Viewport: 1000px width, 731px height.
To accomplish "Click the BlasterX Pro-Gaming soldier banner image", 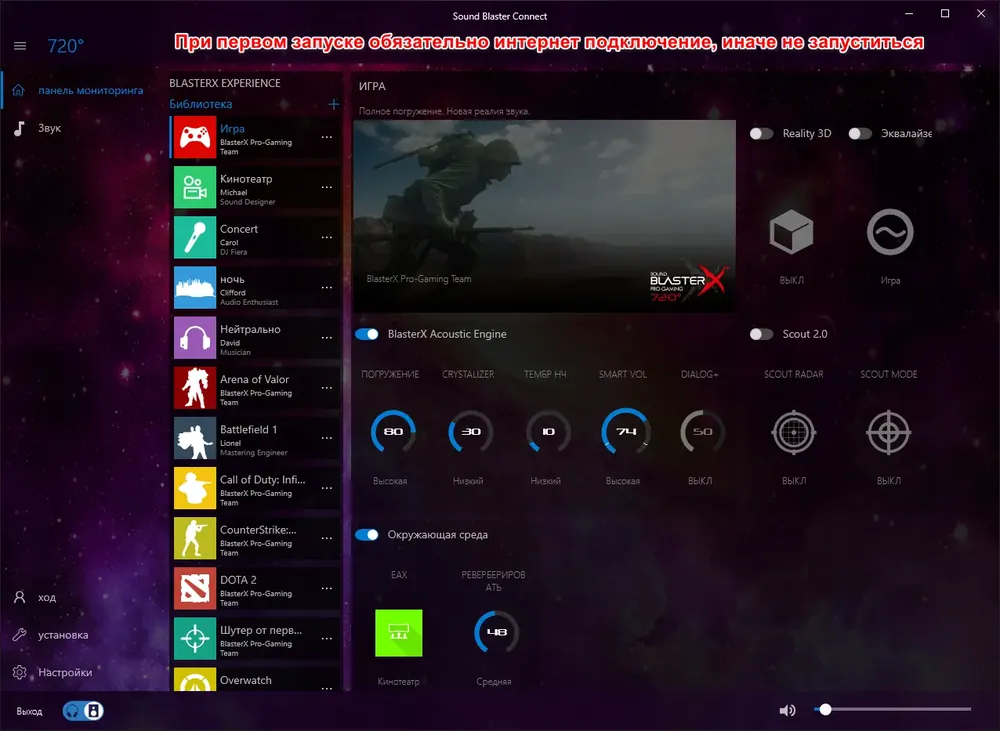I will (x=544, y=216).
